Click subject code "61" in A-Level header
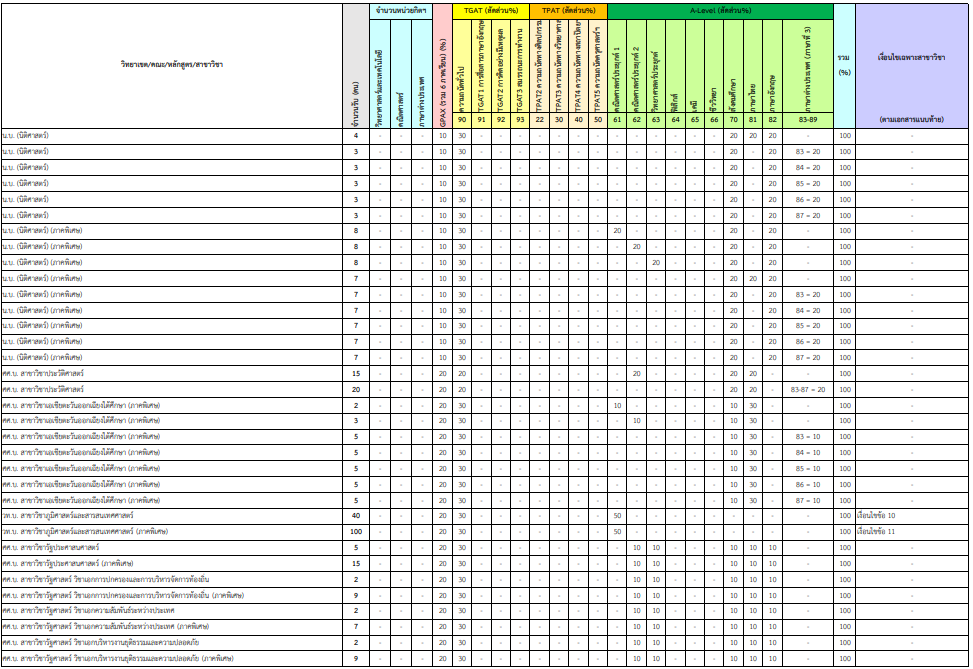This screenshot has width=973, height=669. [617, 120]
